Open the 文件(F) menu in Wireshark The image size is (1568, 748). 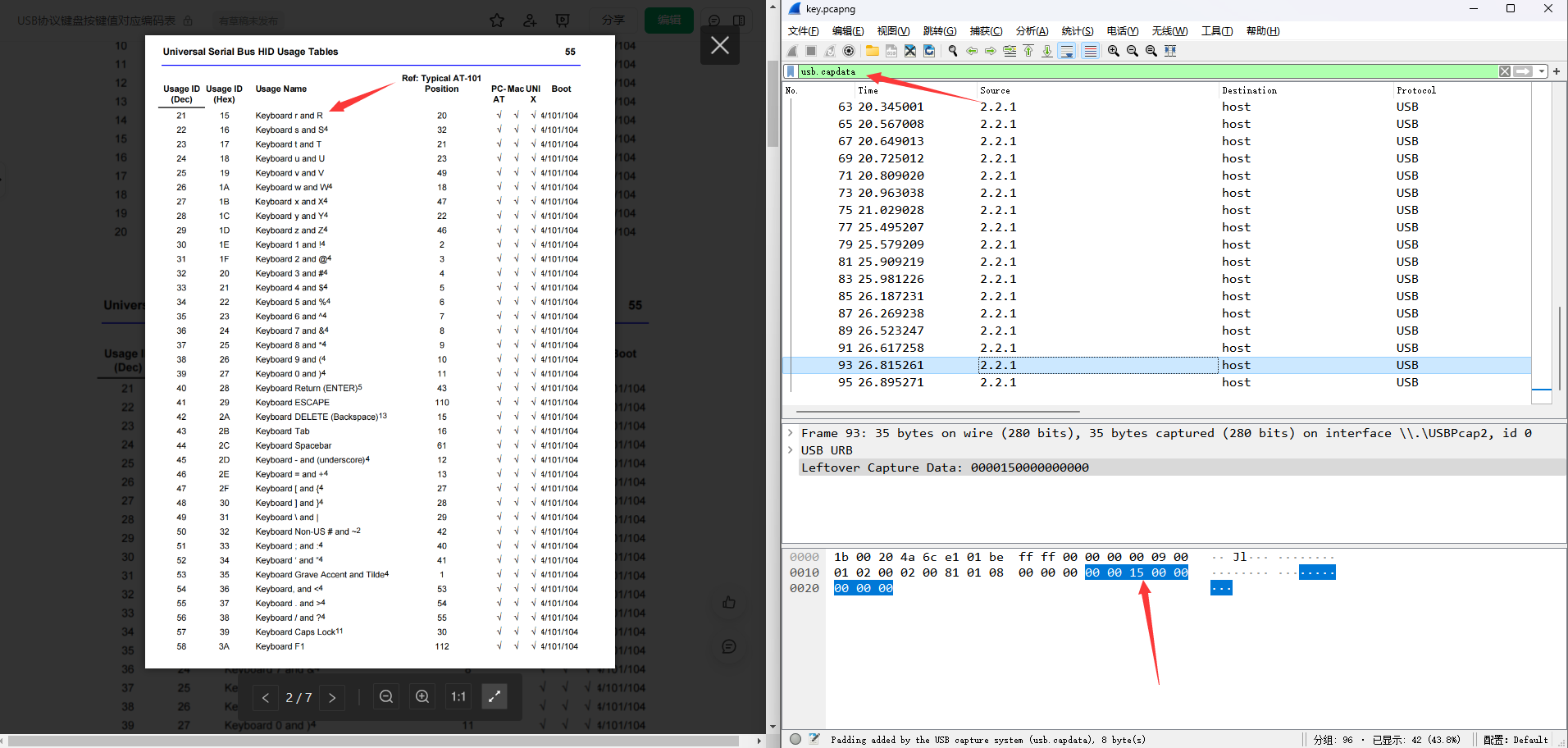click(803, 31)
